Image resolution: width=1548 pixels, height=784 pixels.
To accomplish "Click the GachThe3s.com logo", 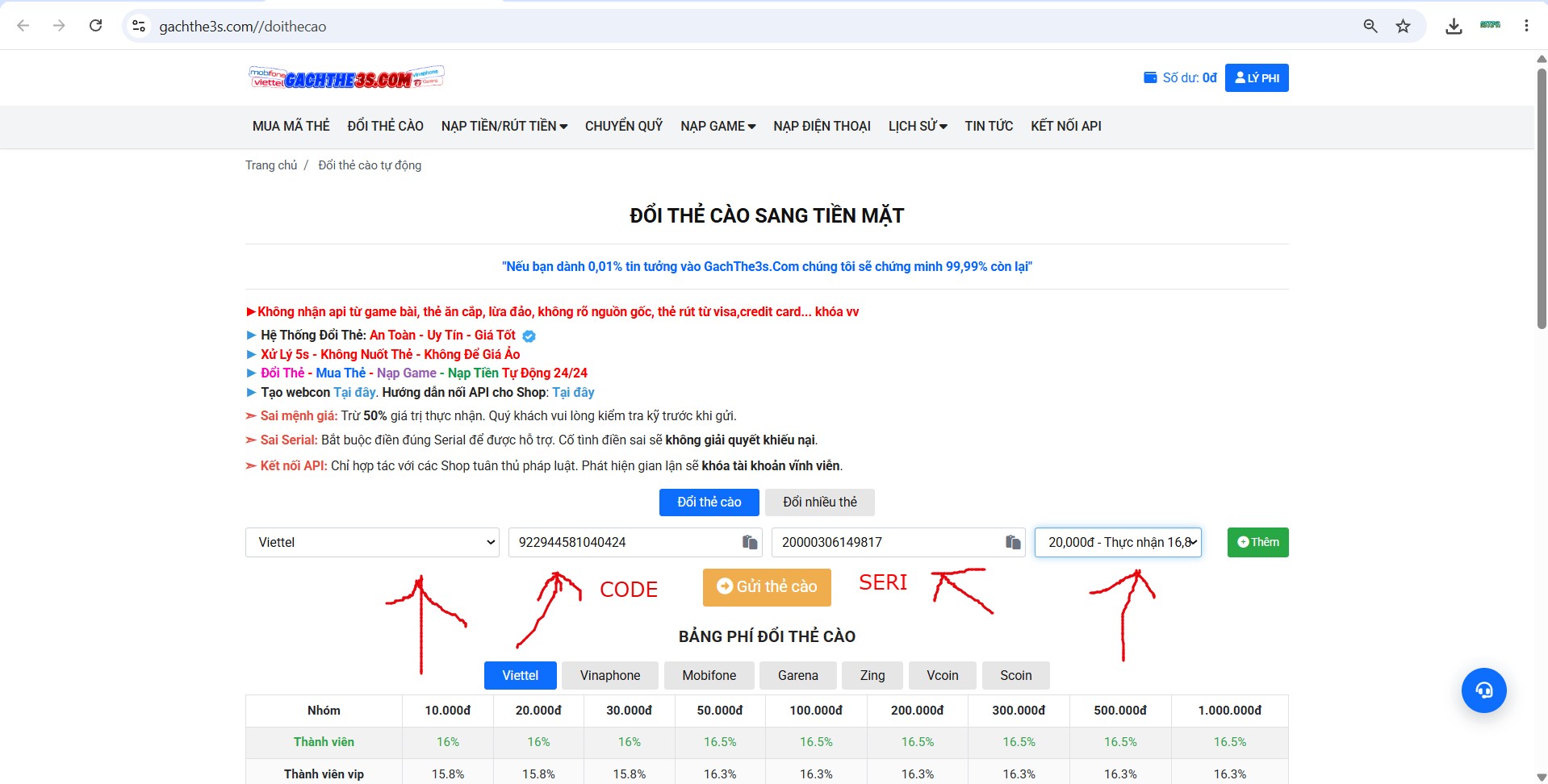I will 346,77.
